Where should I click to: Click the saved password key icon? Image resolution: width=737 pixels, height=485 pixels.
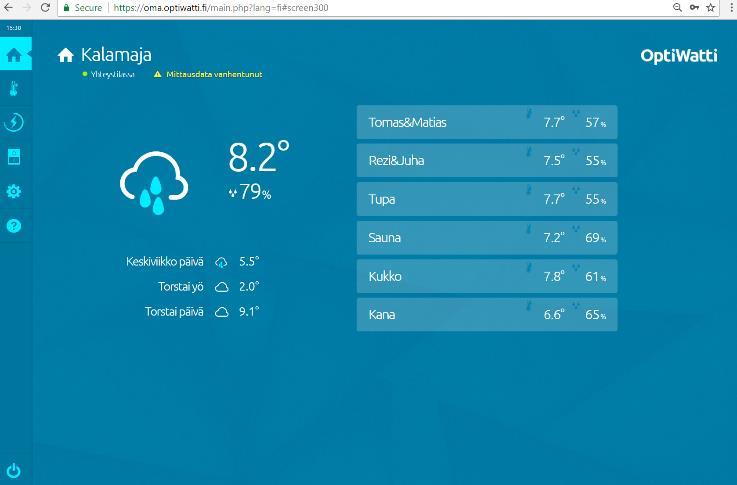(x=694, y=8)
